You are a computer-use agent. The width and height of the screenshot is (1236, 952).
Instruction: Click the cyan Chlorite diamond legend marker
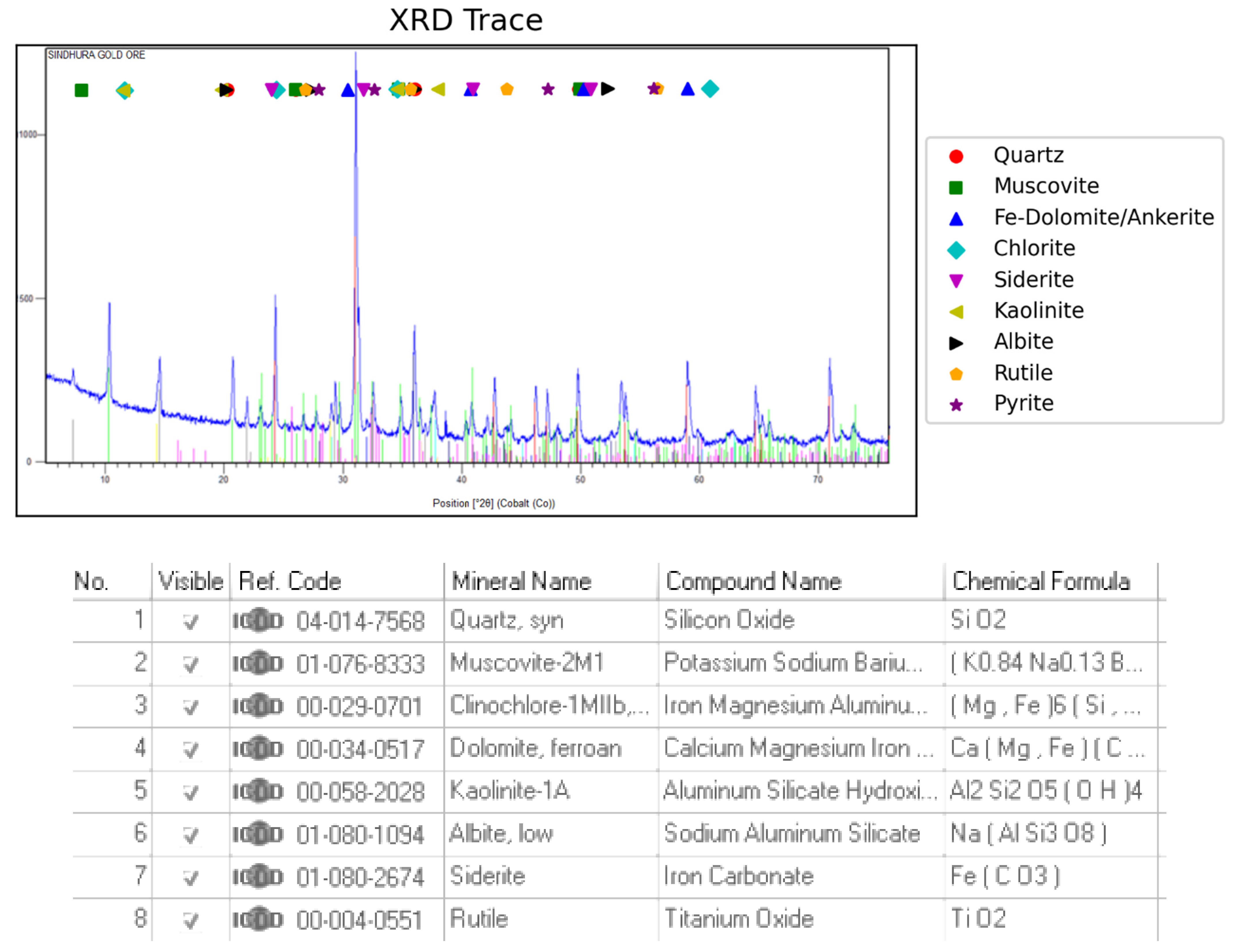point(956,250)
